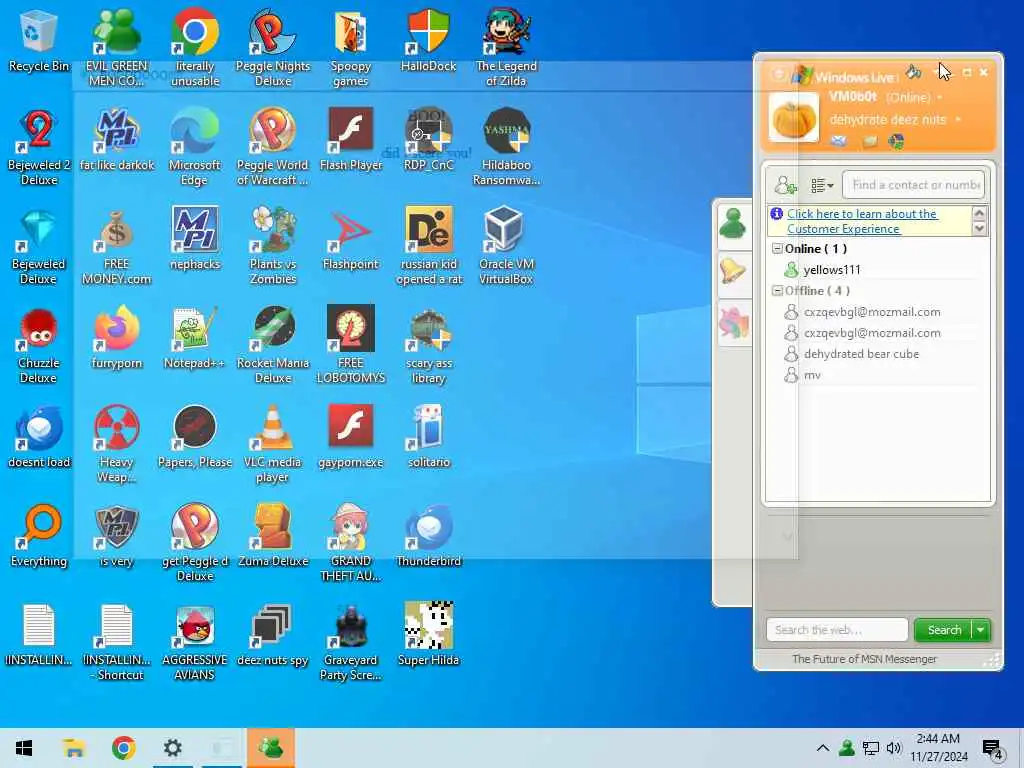The height and width of the screenshot is (768, 1024).
Task: Switch to the green buddy side tab
Action: pyautogui.click(x=733, y=225)
